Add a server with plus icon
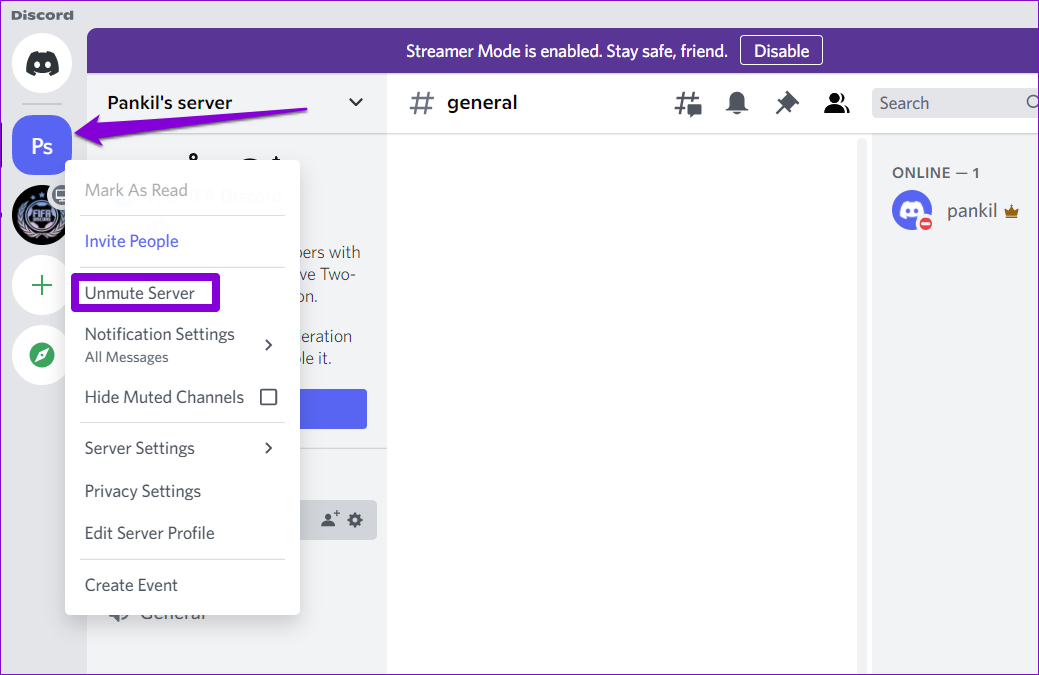Screen dimensions: 1039x675 (x=42, y=286)
